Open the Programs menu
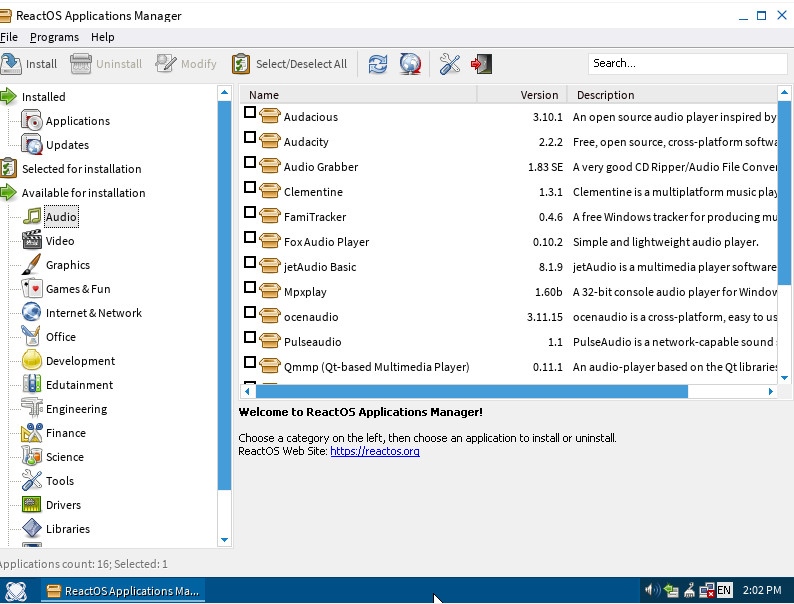 54,37
